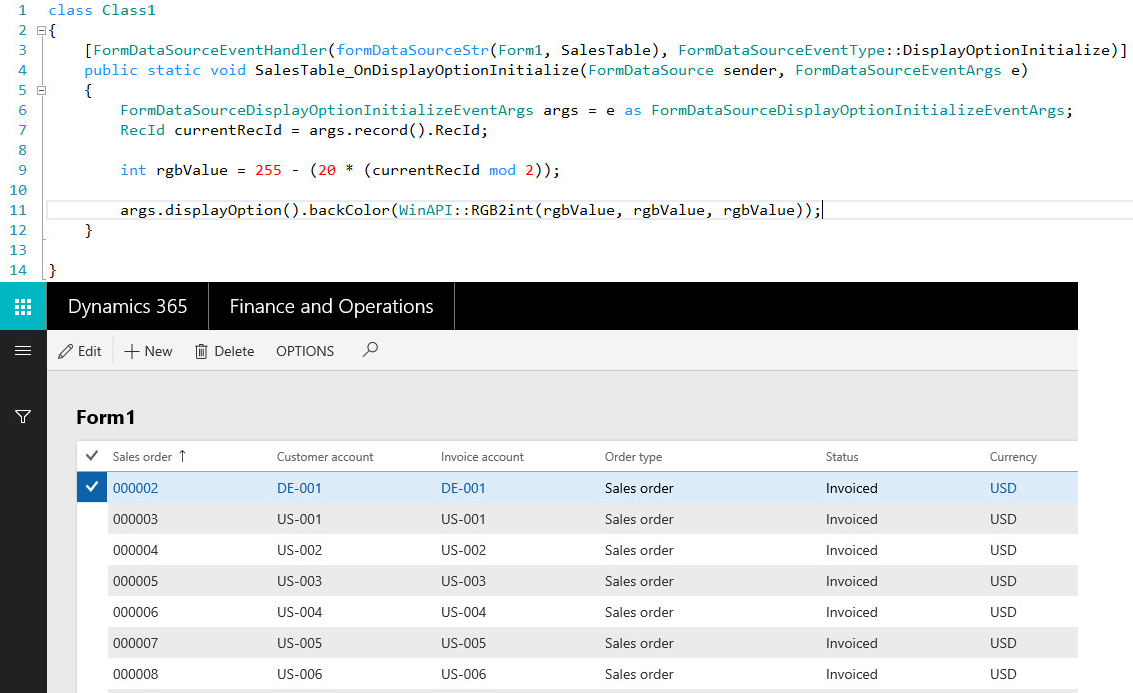Select sales order 000005 cell
The height and width of the screenshot is (693, 1133).
tap(135, 581)
